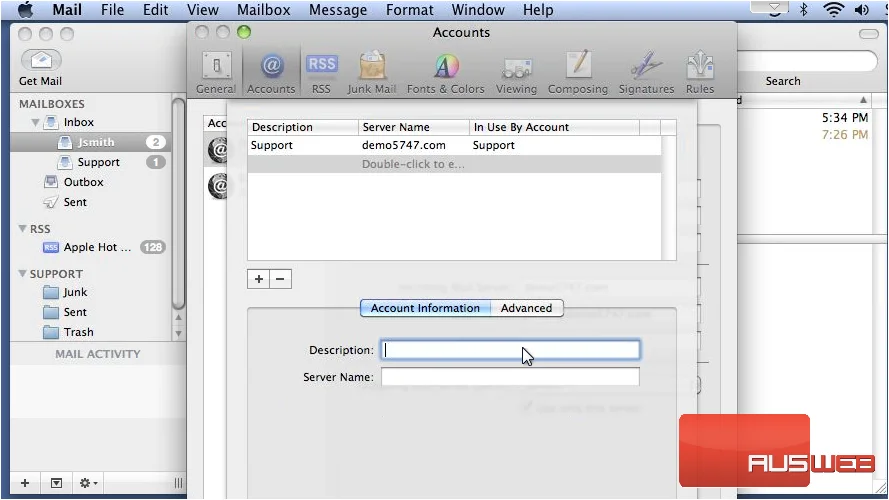
Task: Open the View menu
Action: pos(202,10)
